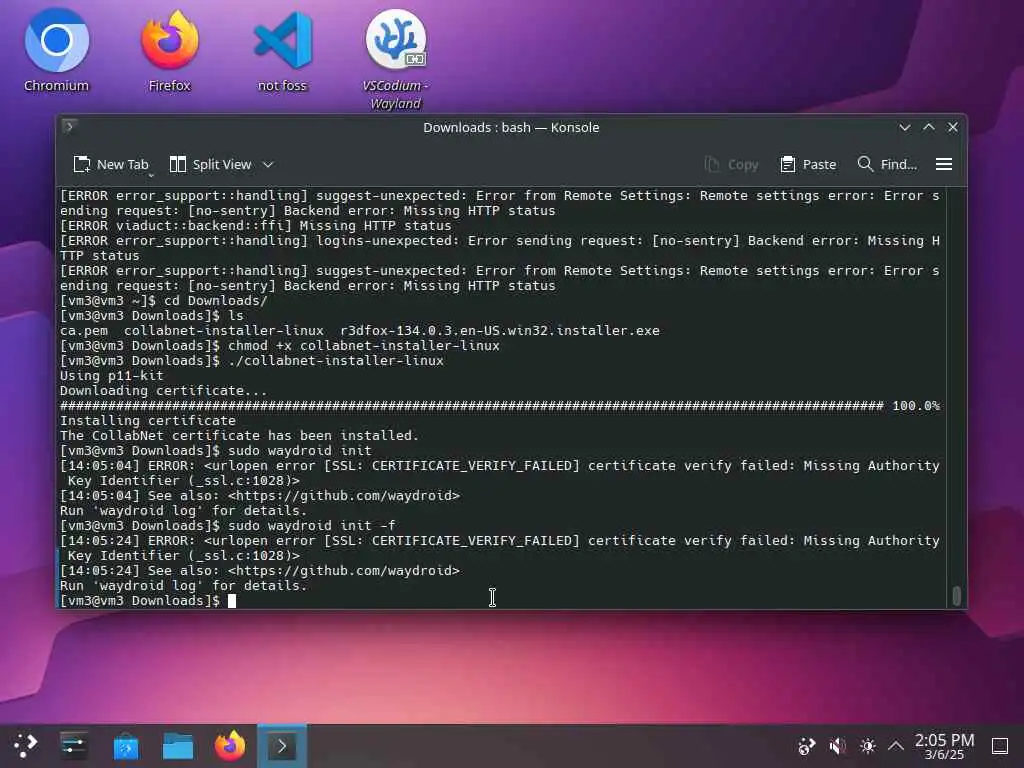Click 'The CollabNet certificate has been installed.' line
This screenshot has height=768, width=1024.
(x=239, y=436)
